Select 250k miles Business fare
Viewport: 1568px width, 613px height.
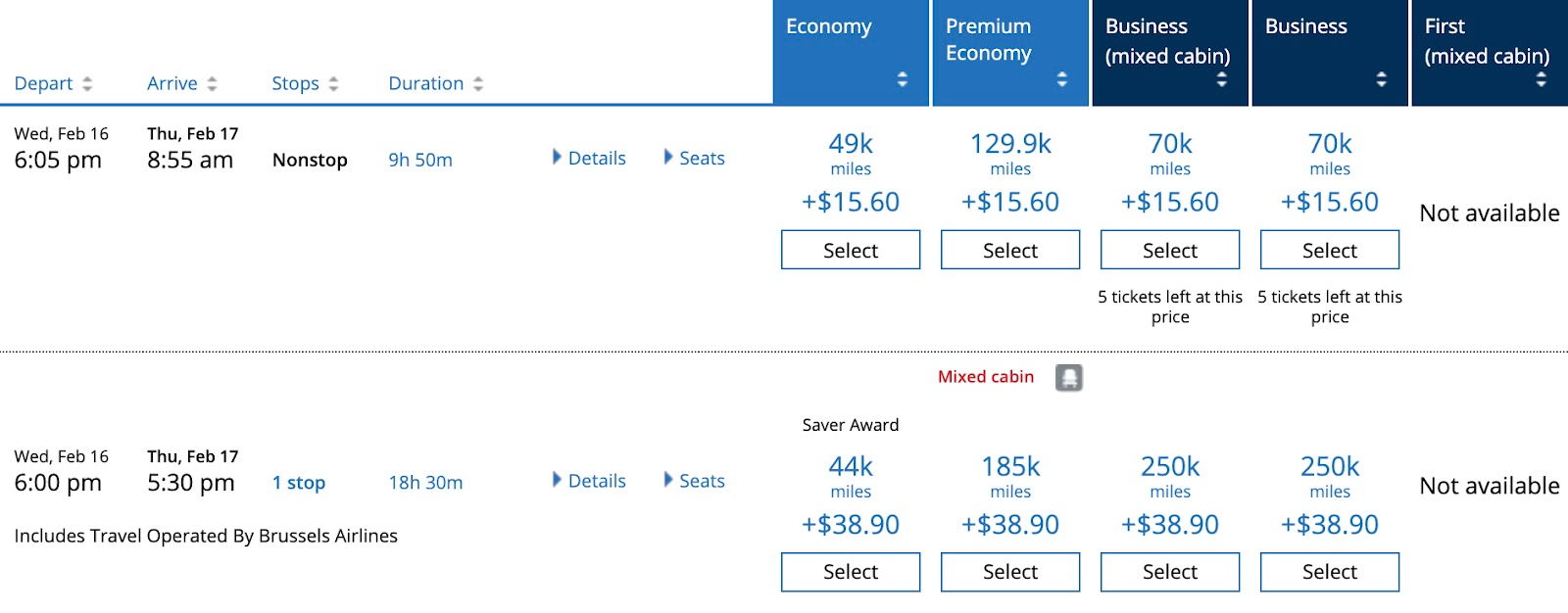pos(1330,572)
